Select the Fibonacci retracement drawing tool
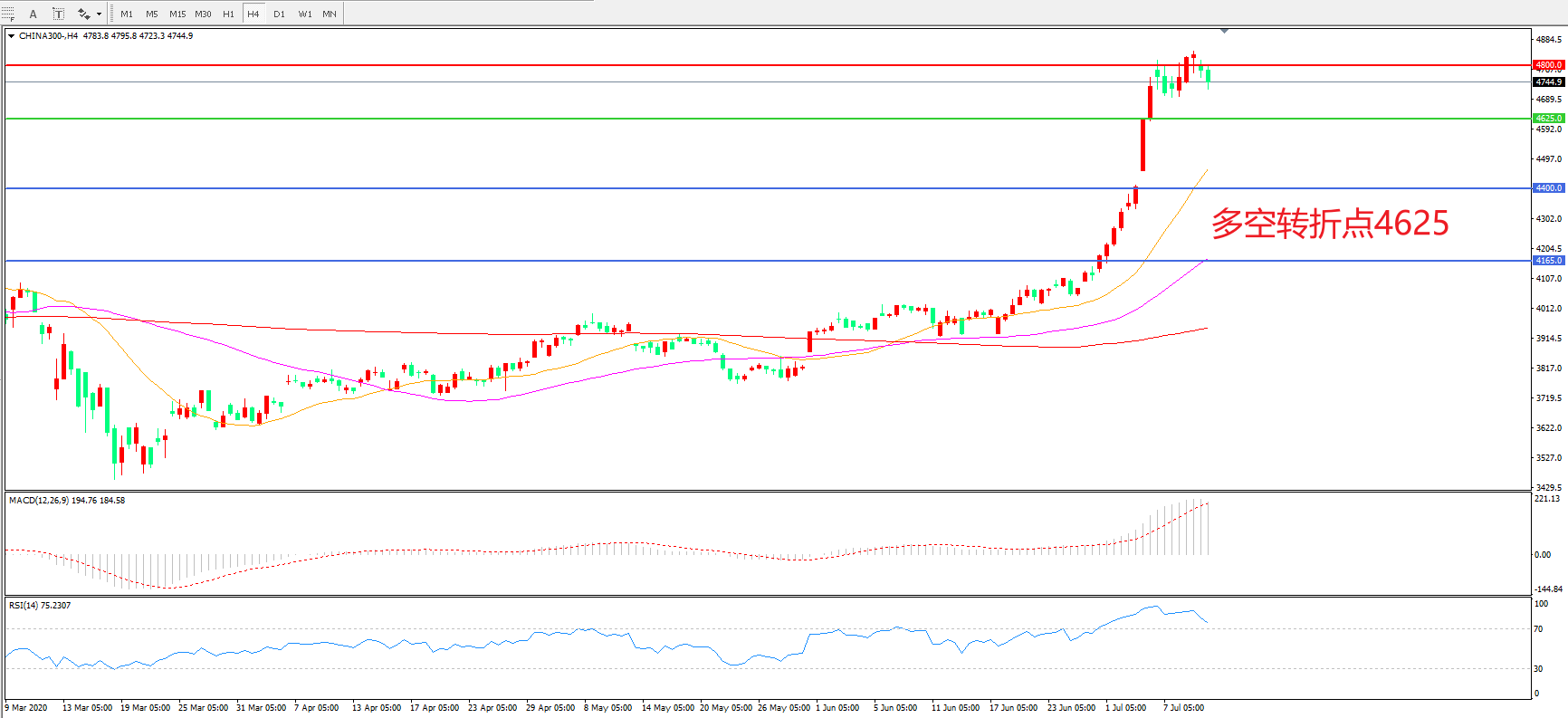This screenshot has height=718, width=1568. (8, 14)
